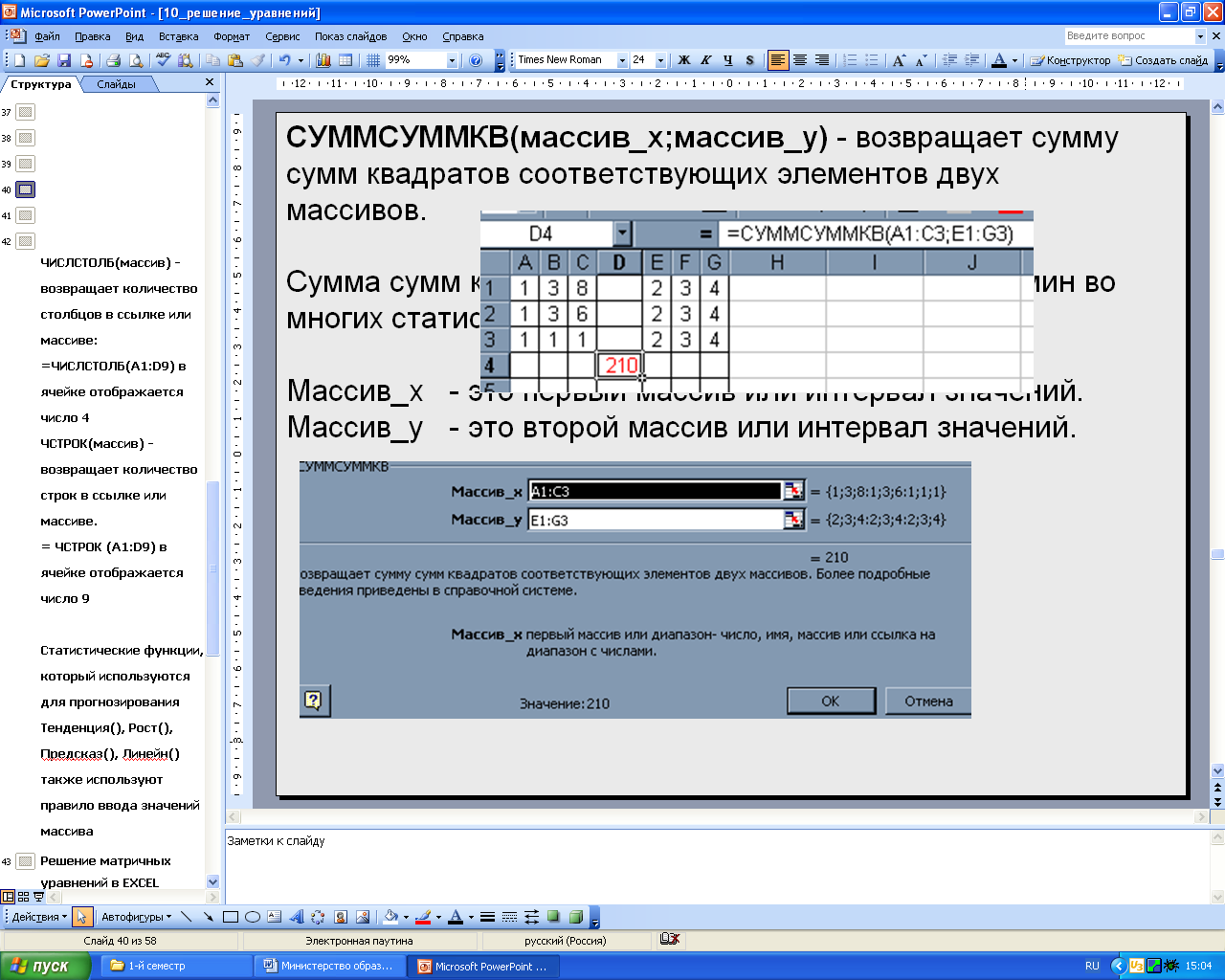The width and height of the screenshot is (1225, 980).
Task: Align text right with the Right alignment button
Action: click(x=822, y=60)
